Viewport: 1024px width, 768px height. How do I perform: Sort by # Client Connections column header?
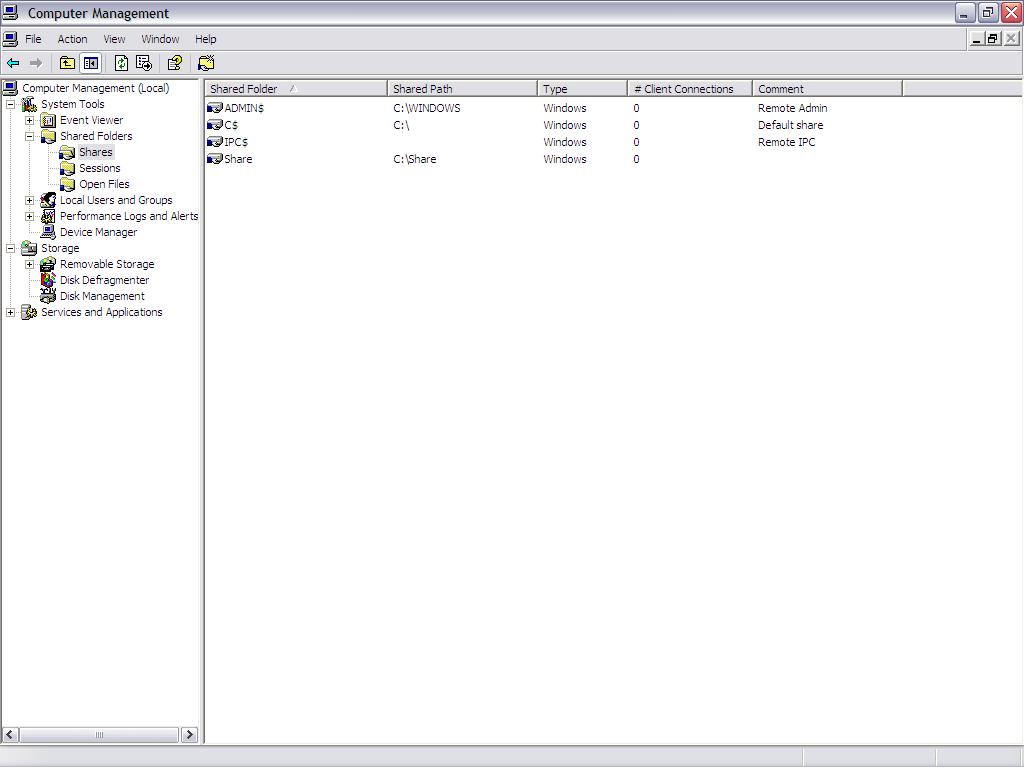pyautogui.click(x=690, y=89)
